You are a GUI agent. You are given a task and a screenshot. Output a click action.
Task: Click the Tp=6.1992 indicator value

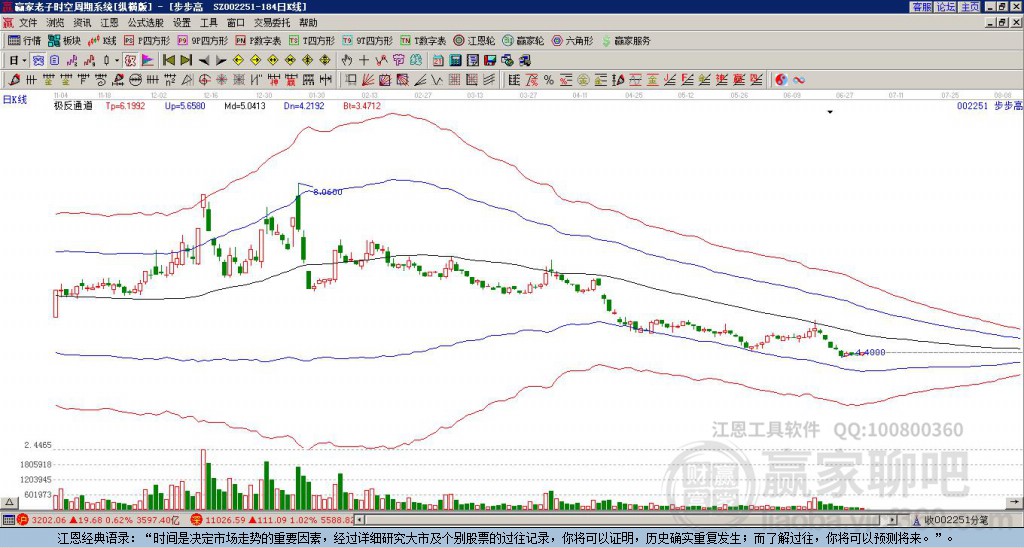[125, 105]
